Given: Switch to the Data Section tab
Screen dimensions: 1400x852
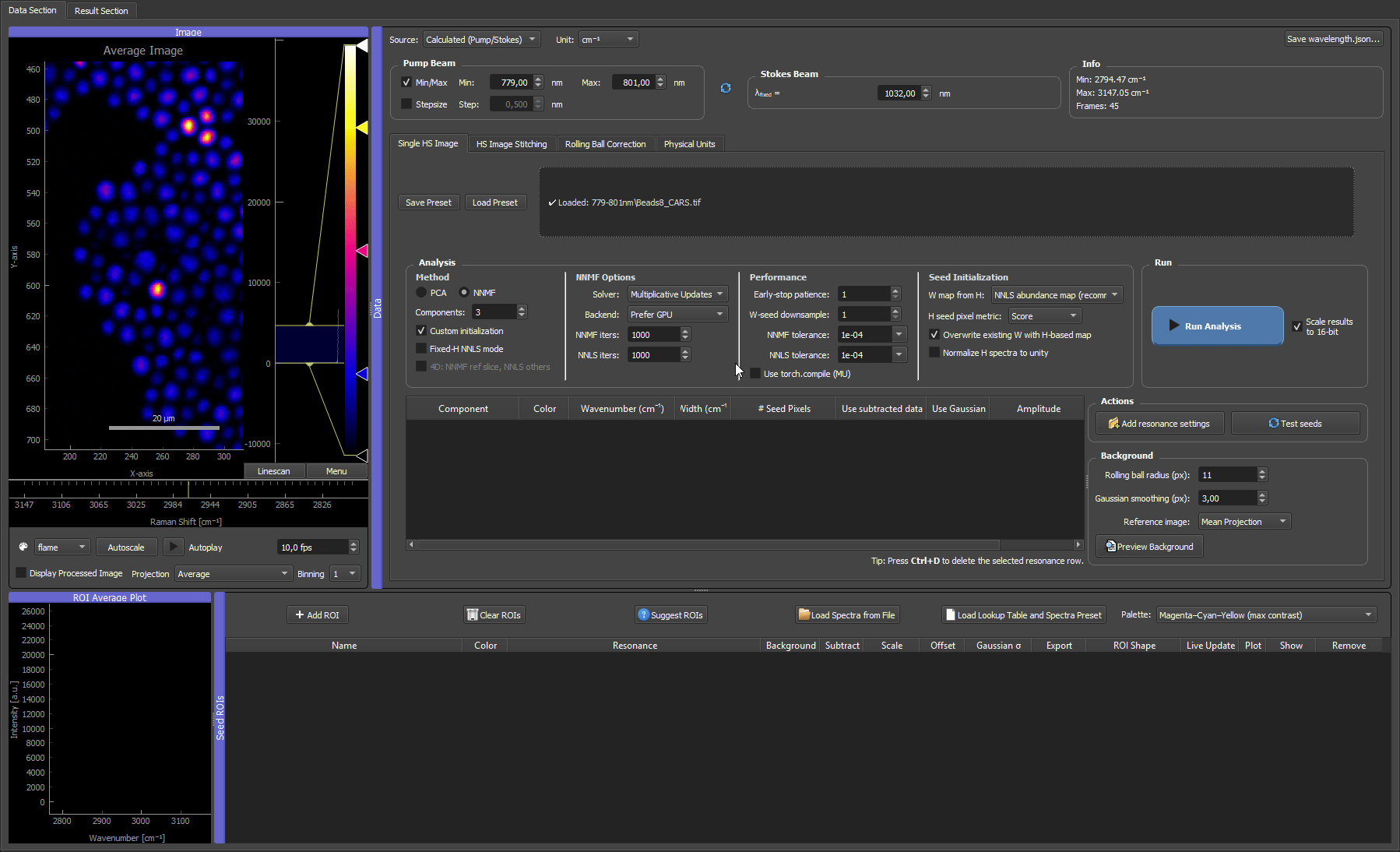Looking at the screenshot, I should 33,10.
